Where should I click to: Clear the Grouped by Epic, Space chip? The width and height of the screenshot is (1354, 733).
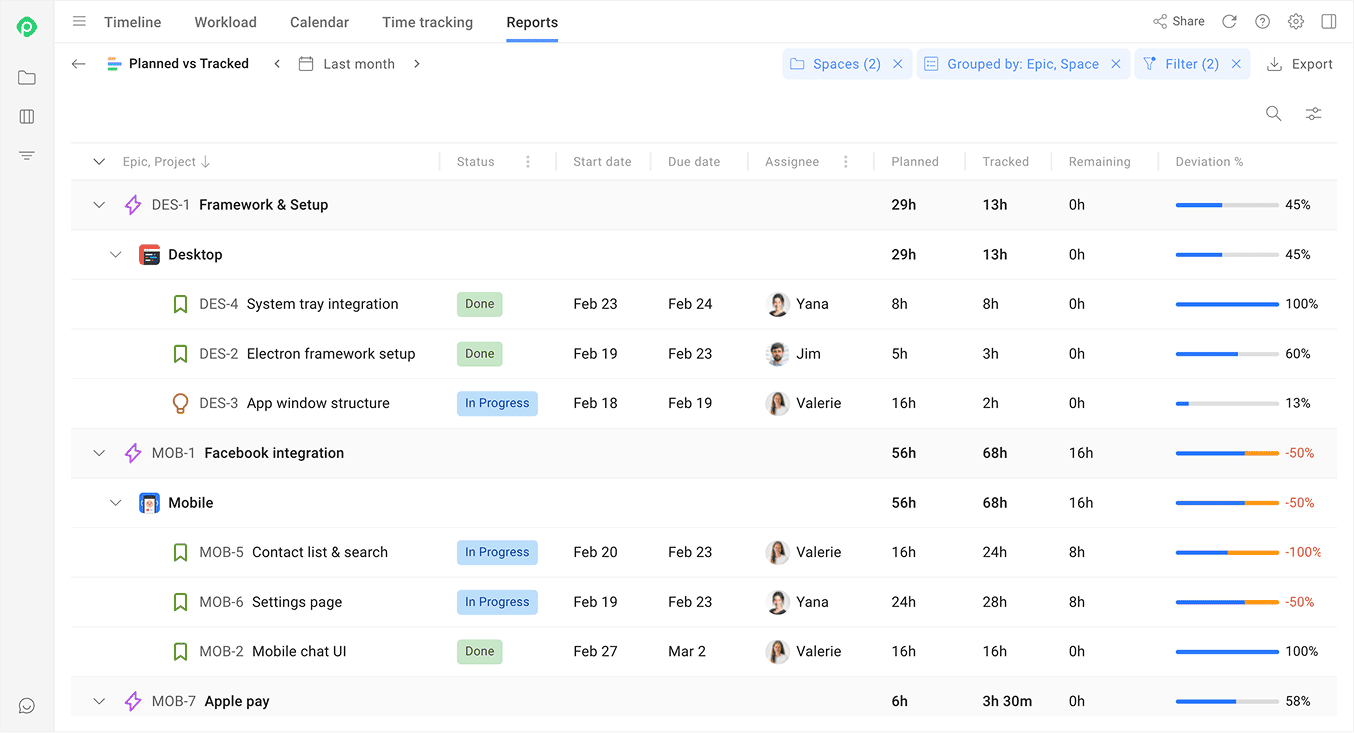pos(1115,64)
